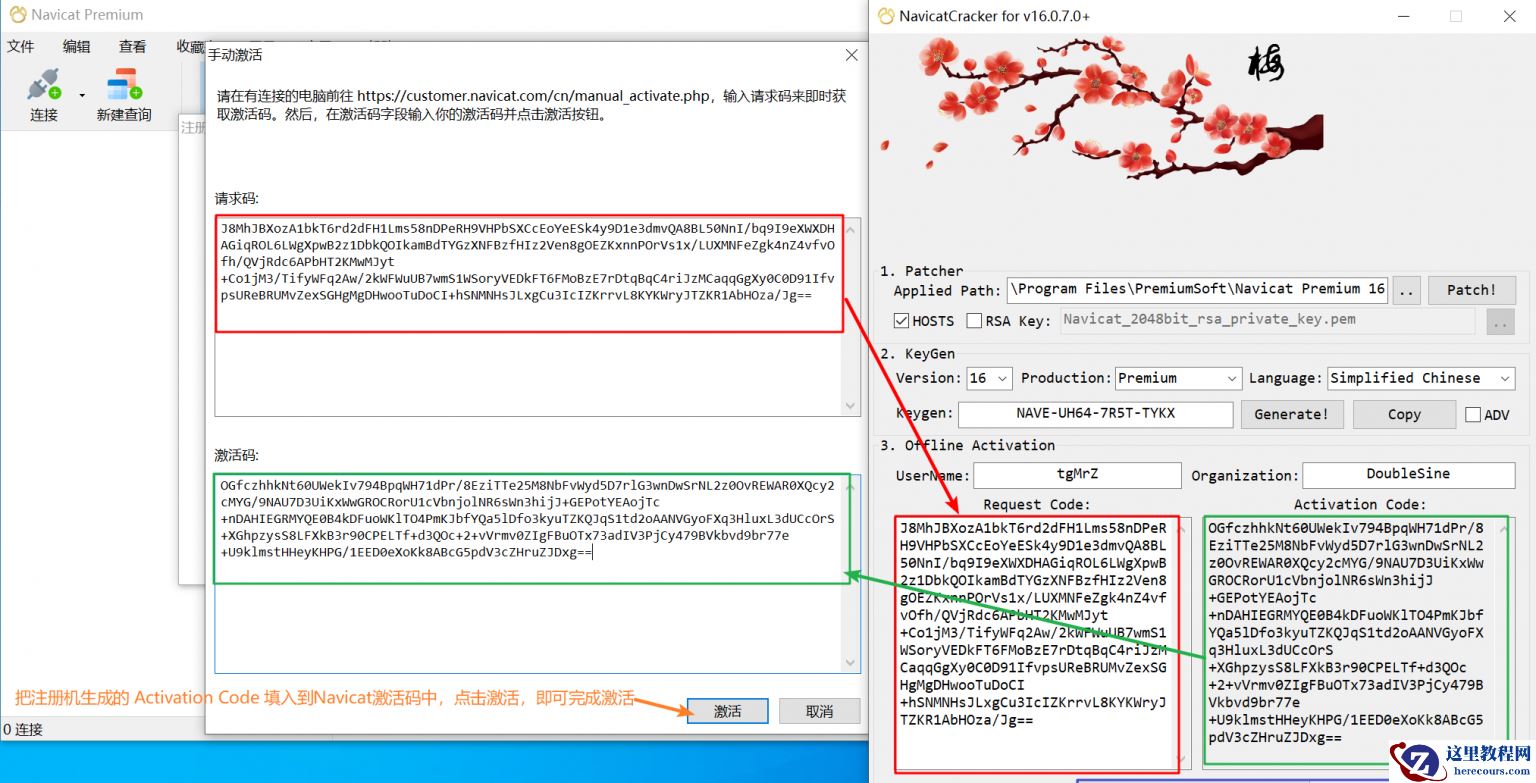Viewport: 1536px width, 783px height.
Task: Click the Activation Code box in NavicatCracker
Action: 1355,640
